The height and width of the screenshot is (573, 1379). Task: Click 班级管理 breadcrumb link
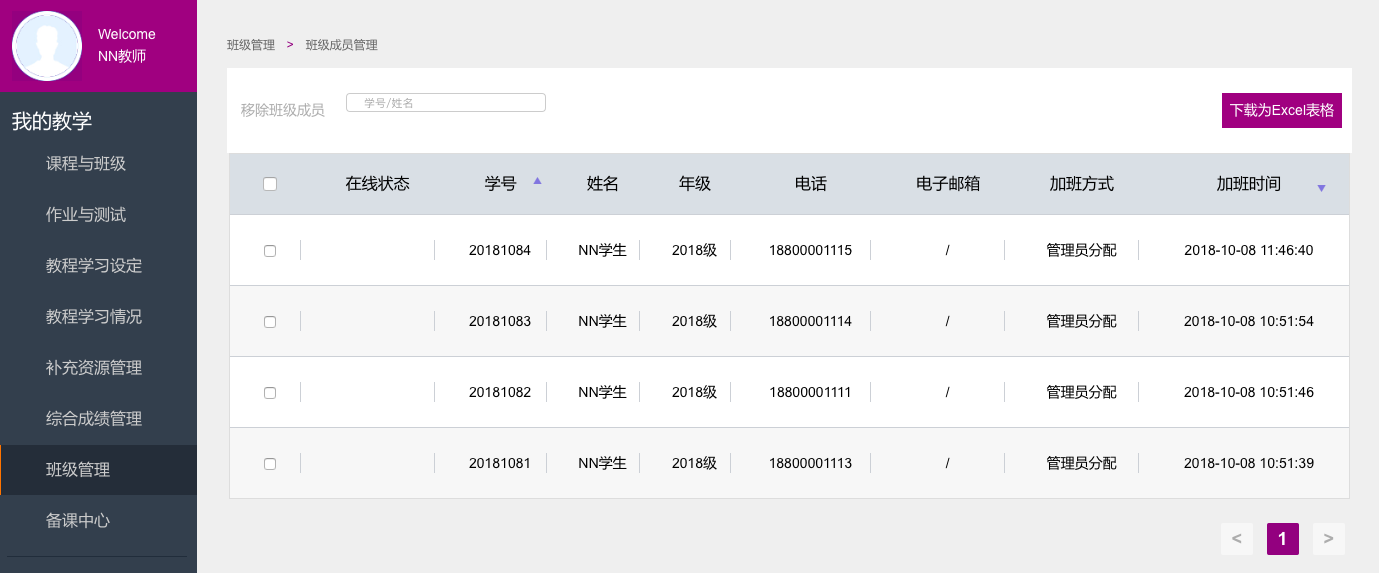click(251, 45)
